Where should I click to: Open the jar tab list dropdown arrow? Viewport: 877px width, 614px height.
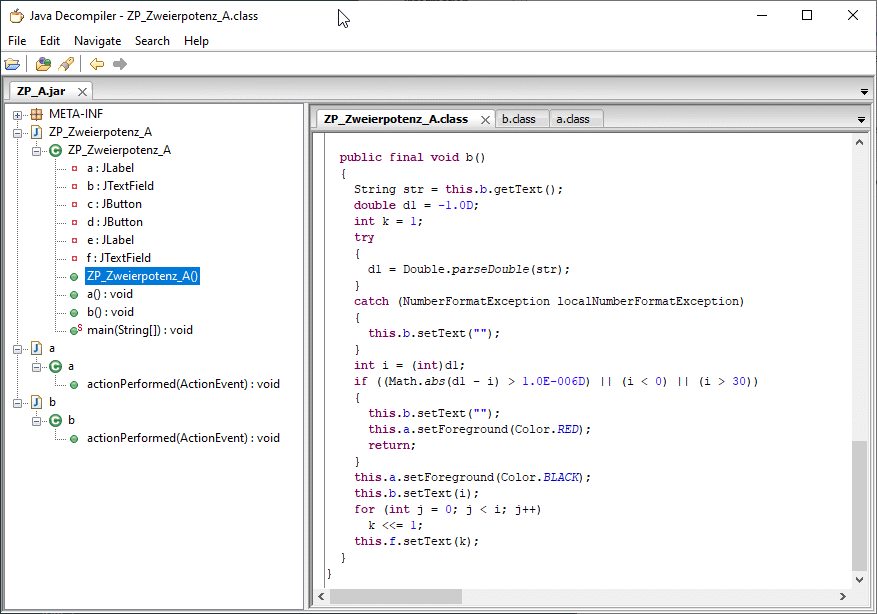tap(864, 92)
